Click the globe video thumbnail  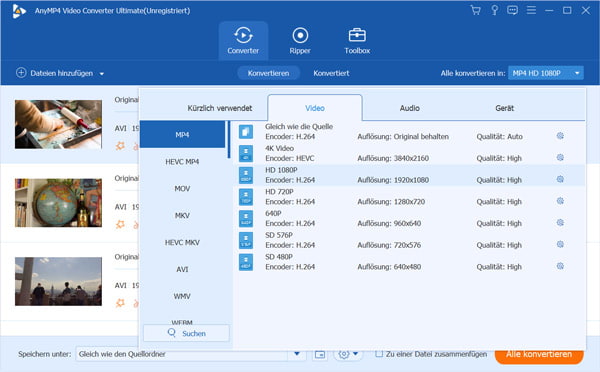pos(58,203)
